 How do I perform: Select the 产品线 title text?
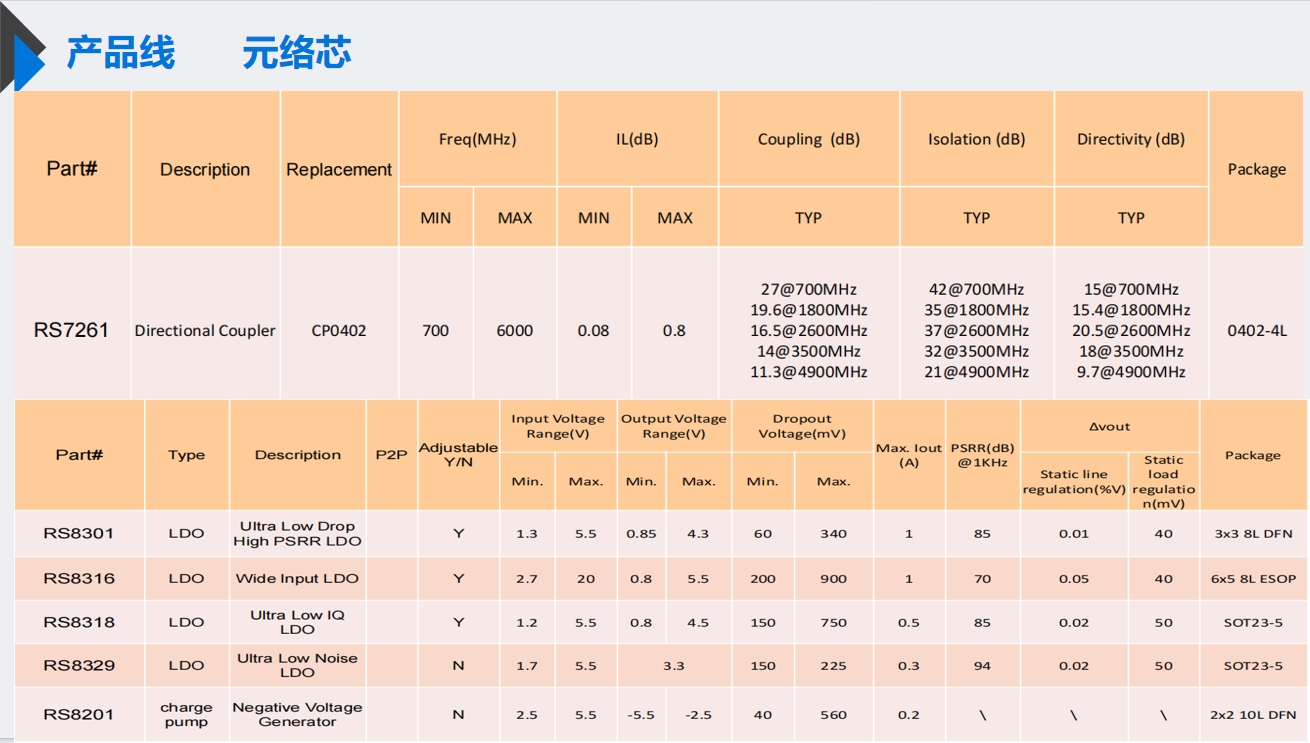120,53
